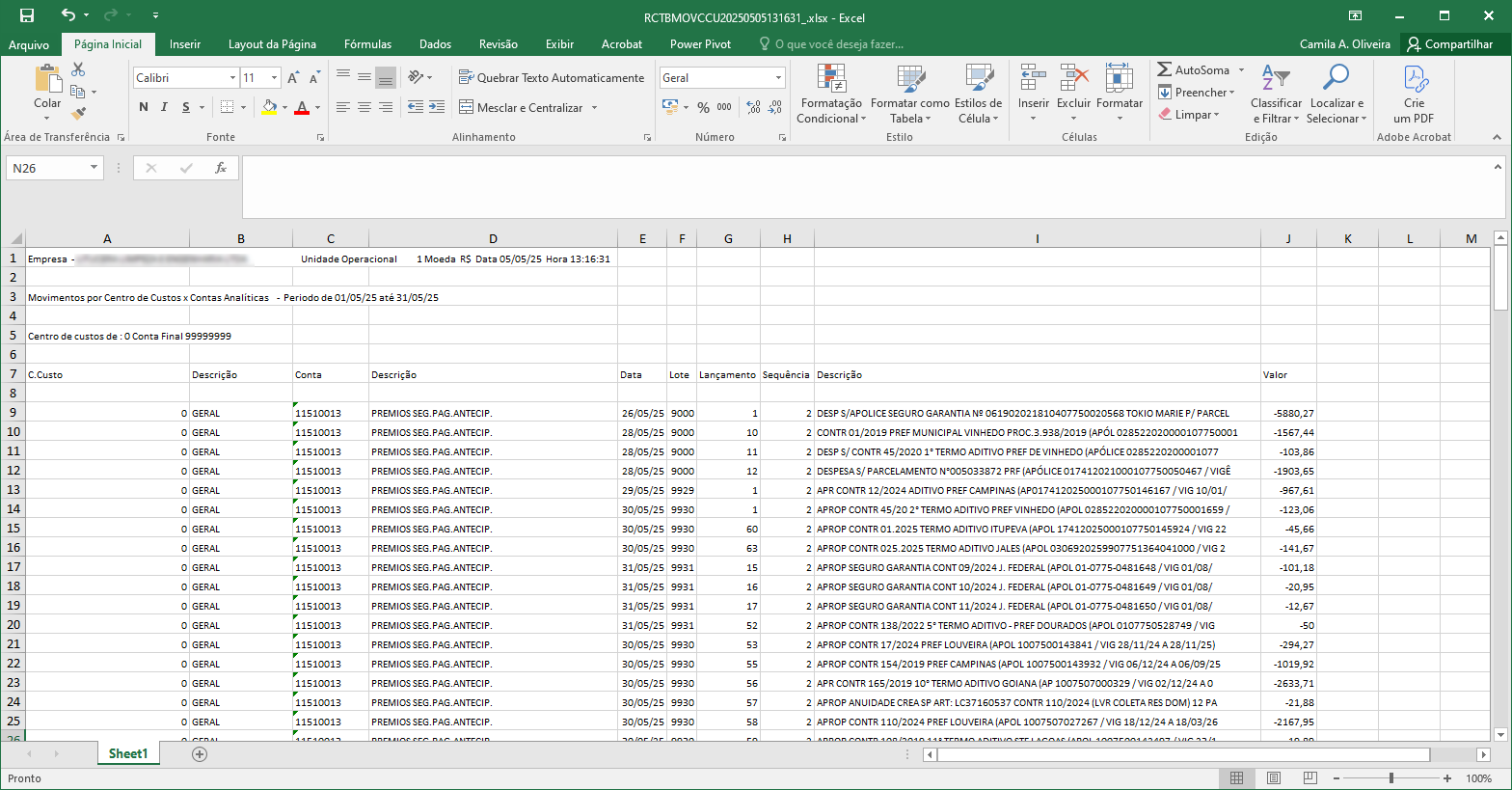1512x790 pixels.
Task: Switch to the Power Pivot tab
Action: point(700,44)
